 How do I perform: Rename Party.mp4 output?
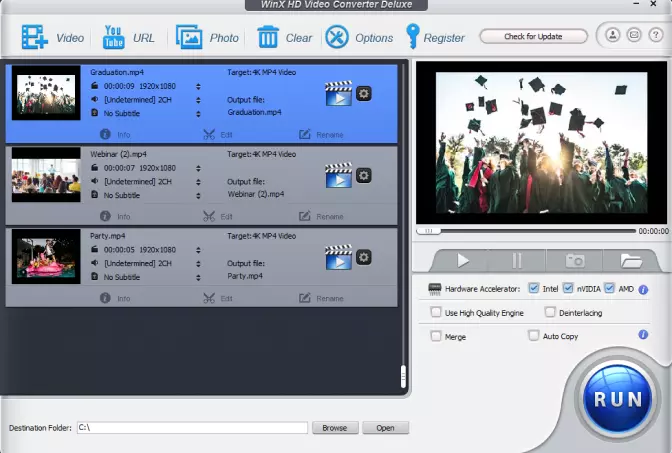pos(321,298)
